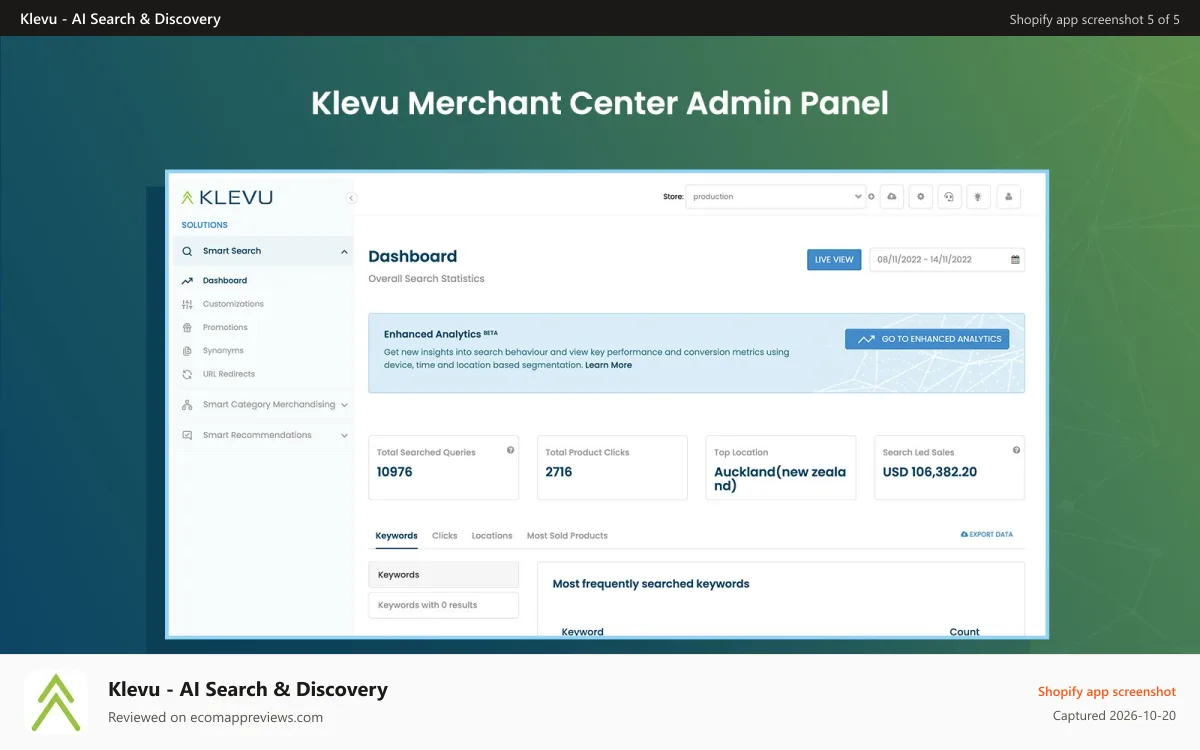This screenshot has width=1200, height=750.
Task: Click Reviewed on ecomappreviews.com text
Action: 215,717
